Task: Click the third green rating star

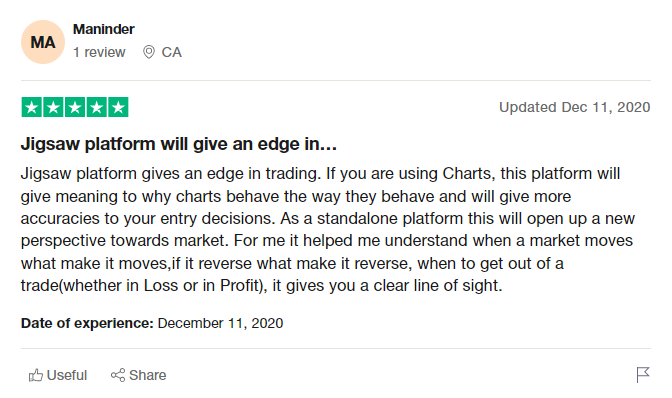Action: [75, 107]
